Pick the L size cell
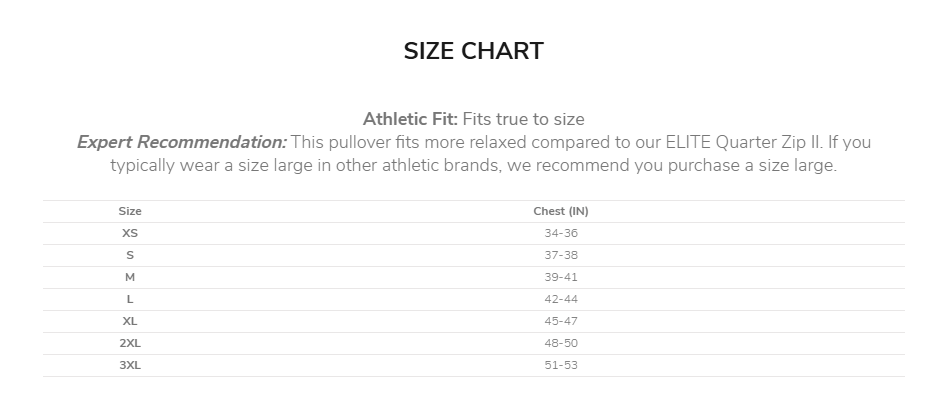 [x=130, y=299]
